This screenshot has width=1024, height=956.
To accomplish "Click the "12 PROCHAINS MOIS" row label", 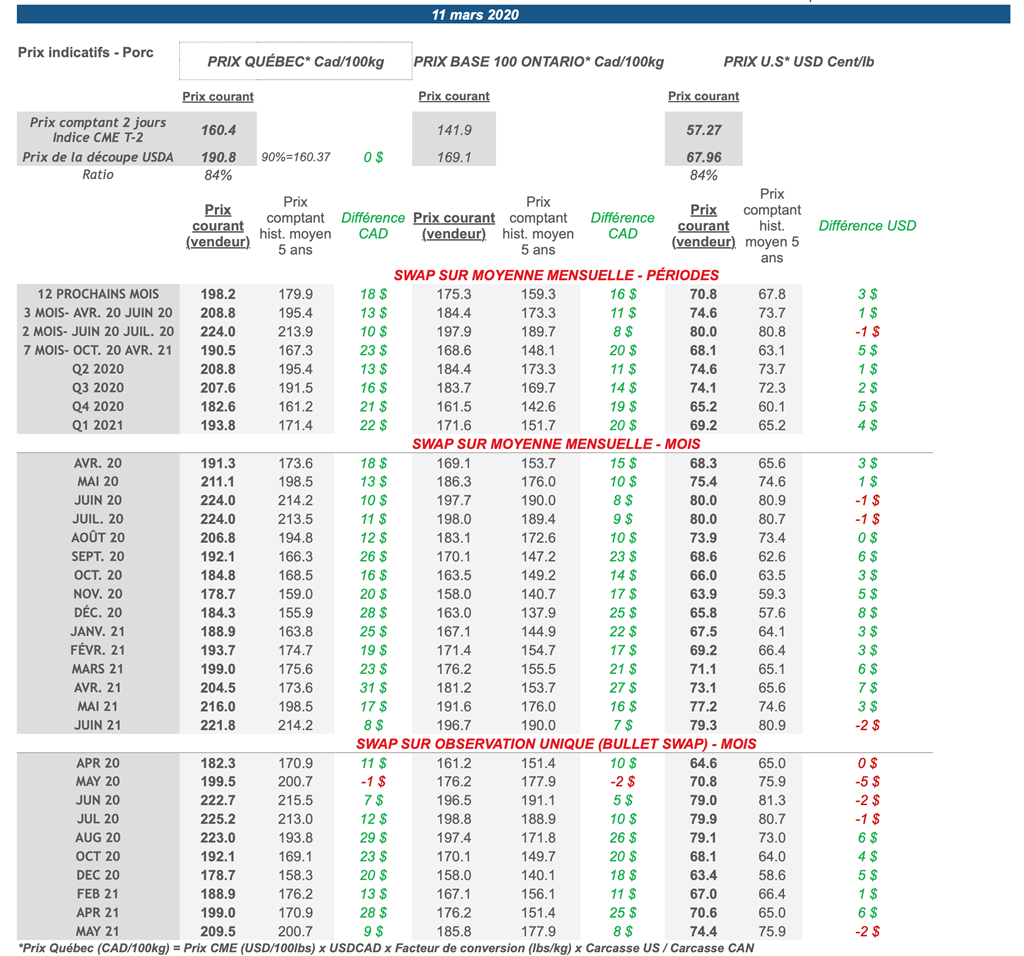I will click(x=98, y=294).
